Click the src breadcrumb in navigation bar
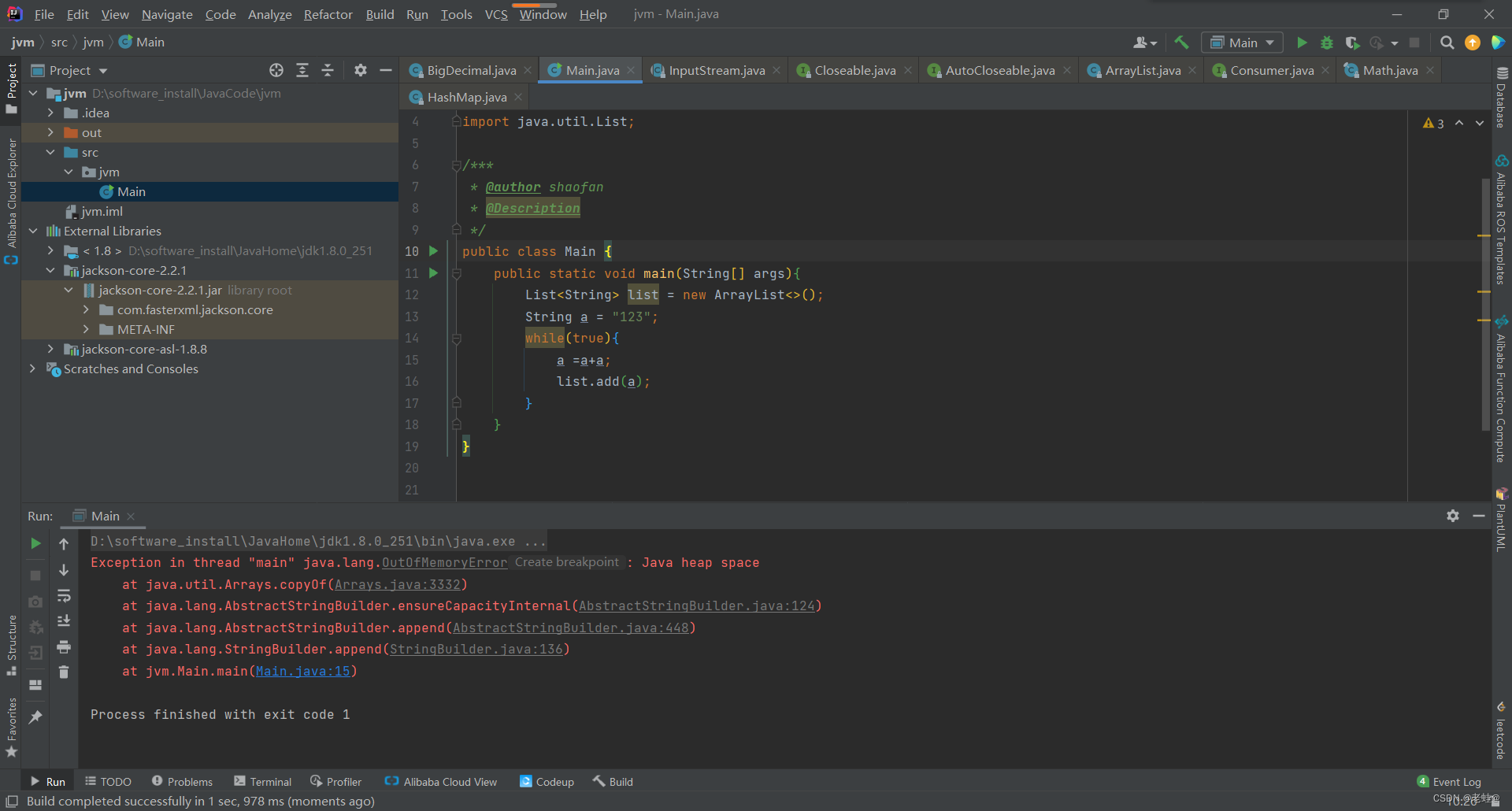Screen dimensions: 1512x811 point(59,42)
